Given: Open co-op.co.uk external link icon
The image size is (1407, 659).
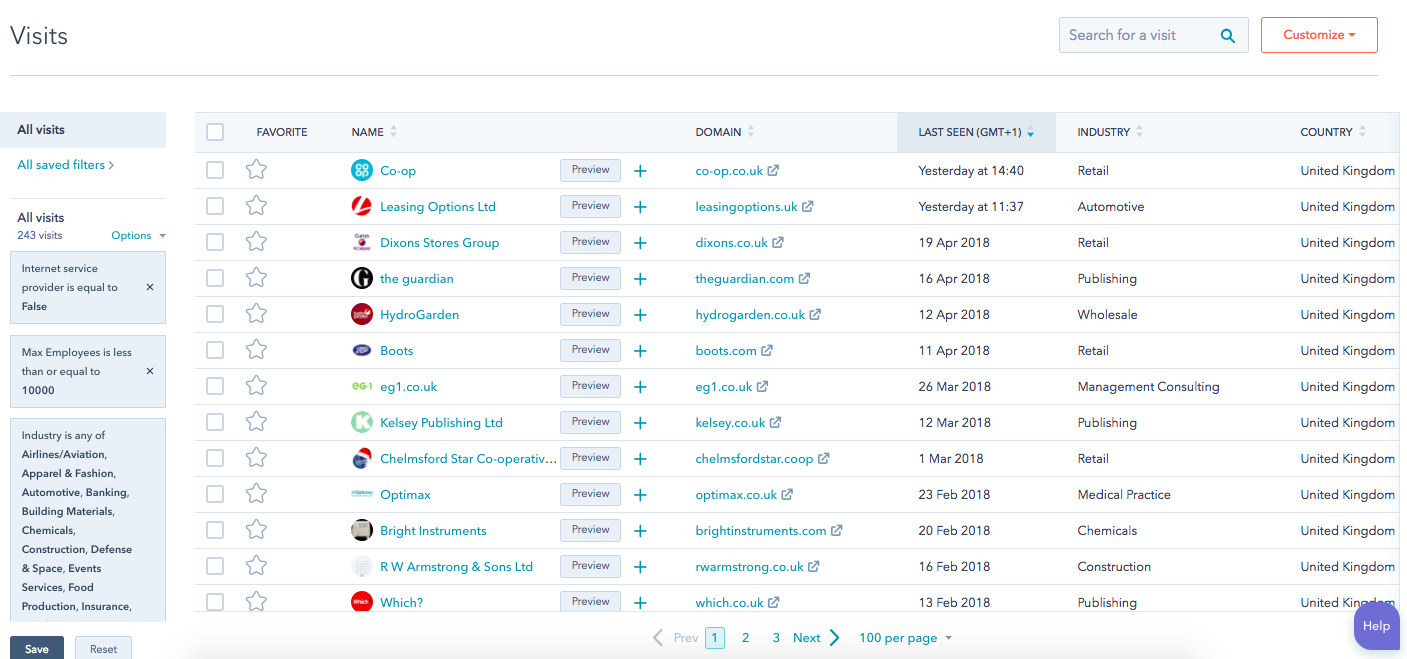Looking at the screenshot, I should click(x=773, y=171).
